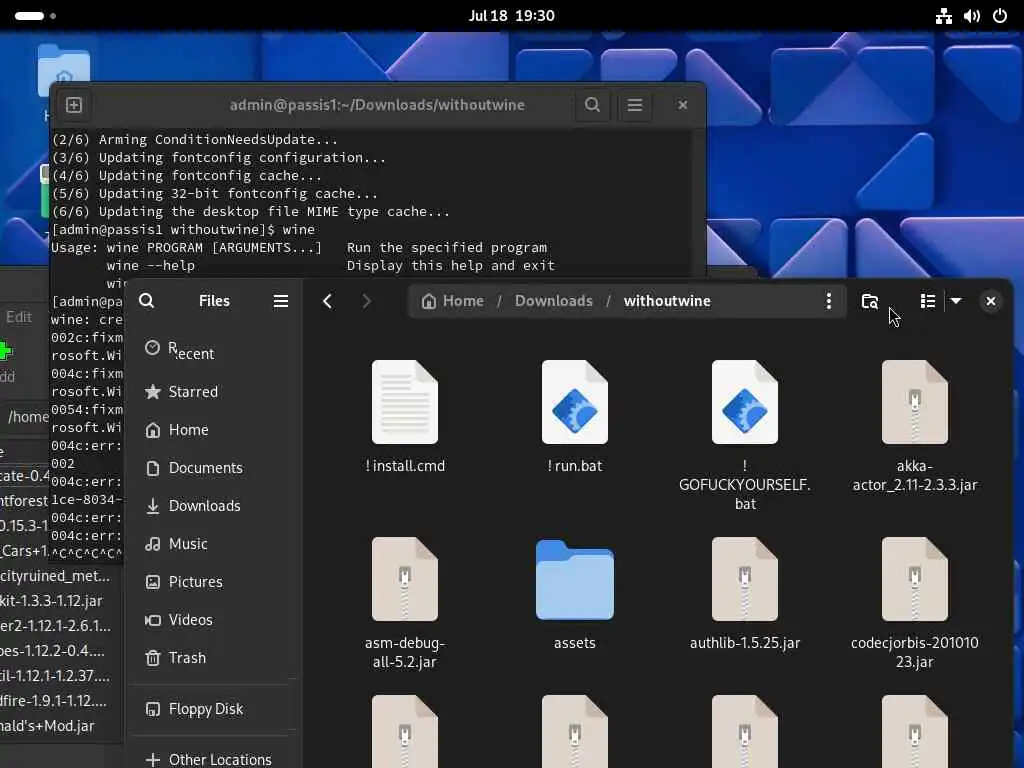Click the !install.cmd file name label
1024x768 pixels.
[405, 466]
